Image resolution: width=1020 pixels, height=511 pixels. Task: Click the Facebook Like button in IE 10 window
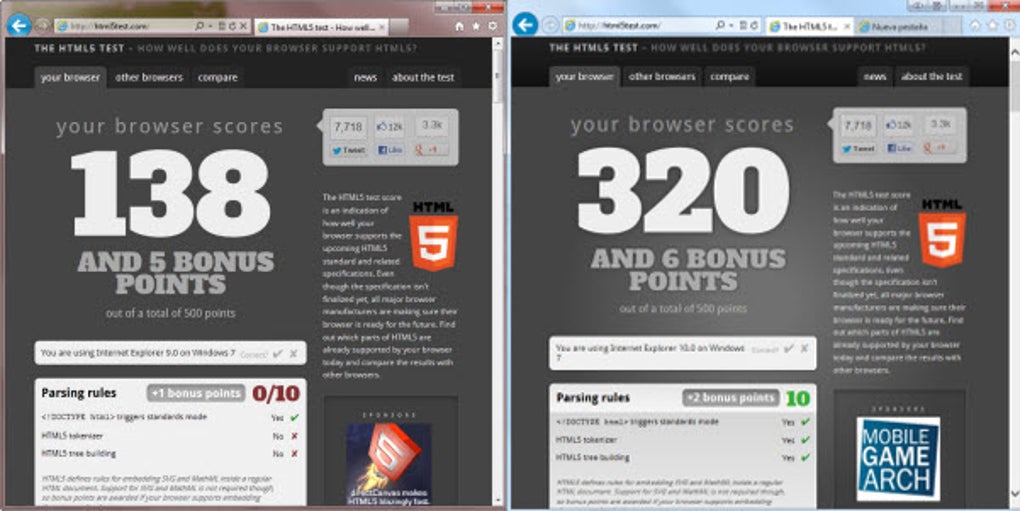click(900, 148)
